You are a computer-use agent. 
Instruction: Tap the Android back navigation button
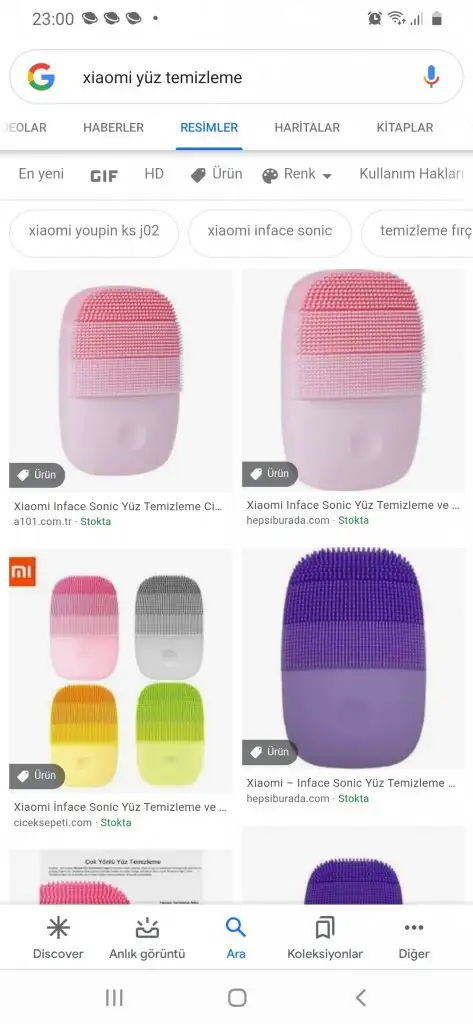tap(360, 997)
